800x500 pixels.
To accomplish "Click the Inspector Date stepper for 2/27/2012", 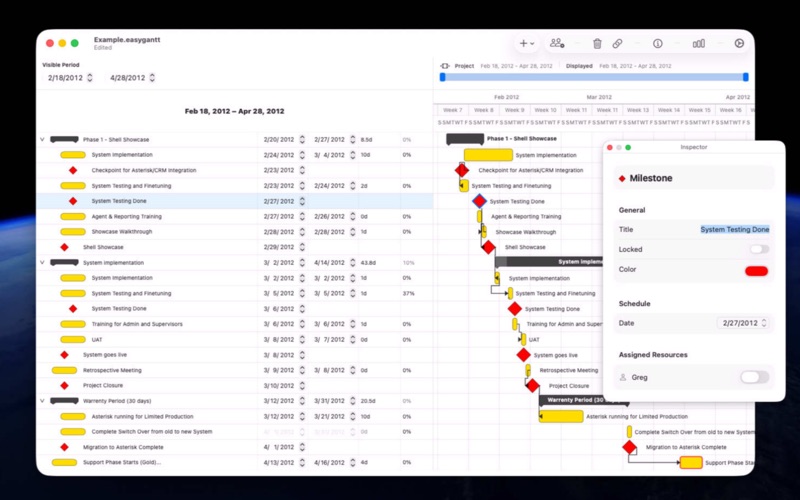I will click(764, 323).
